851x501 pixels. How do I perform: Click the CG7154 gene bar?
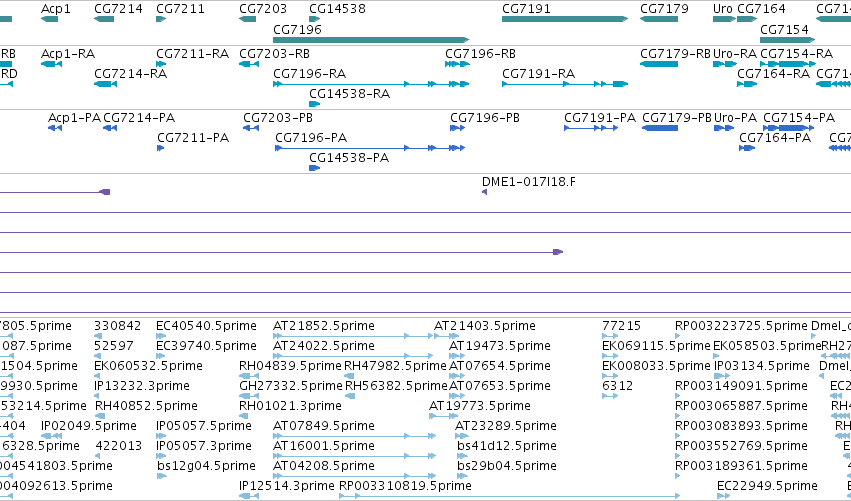point(788,40)
